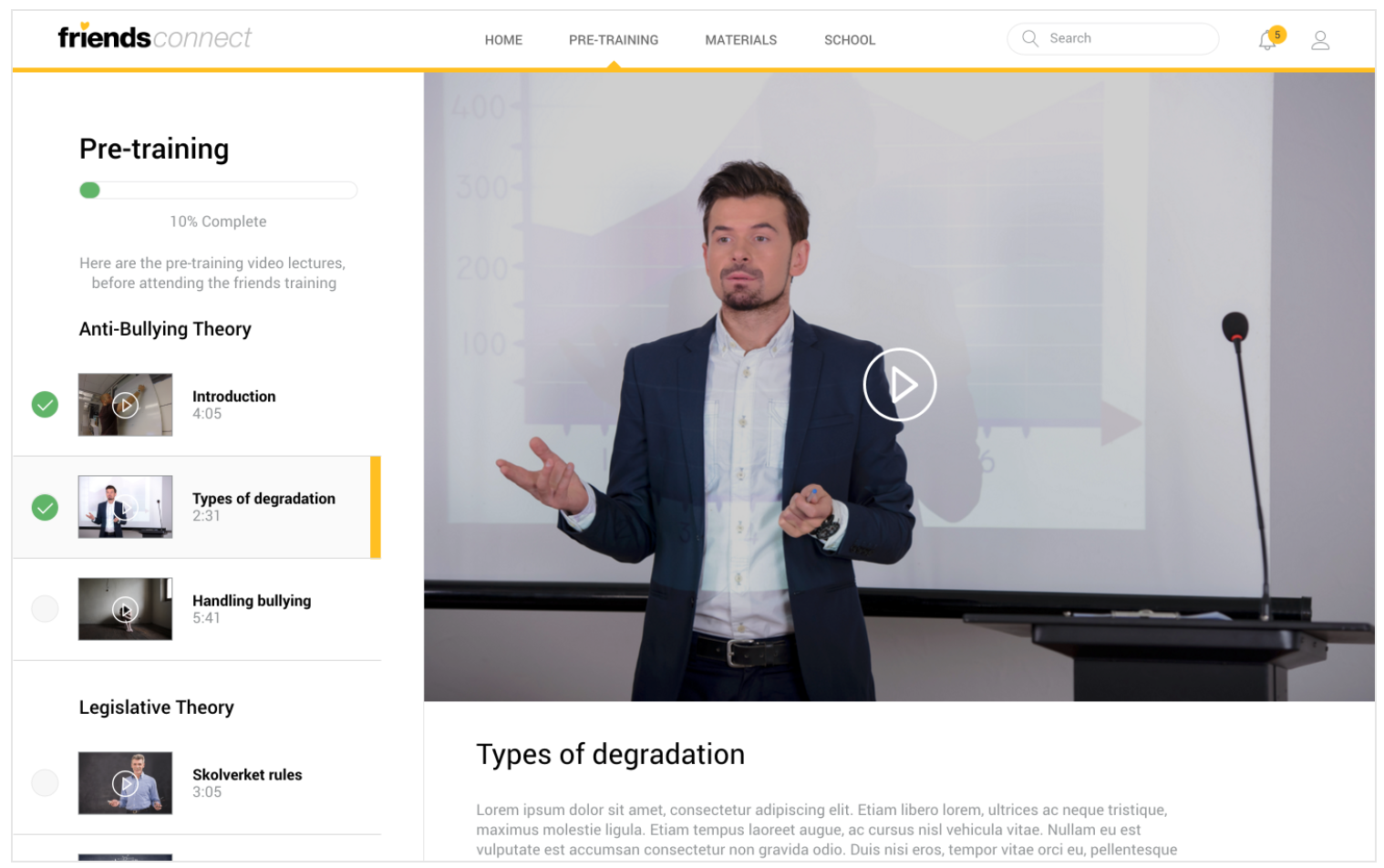Select the Types of degradation lesson title

coord(263,498)
